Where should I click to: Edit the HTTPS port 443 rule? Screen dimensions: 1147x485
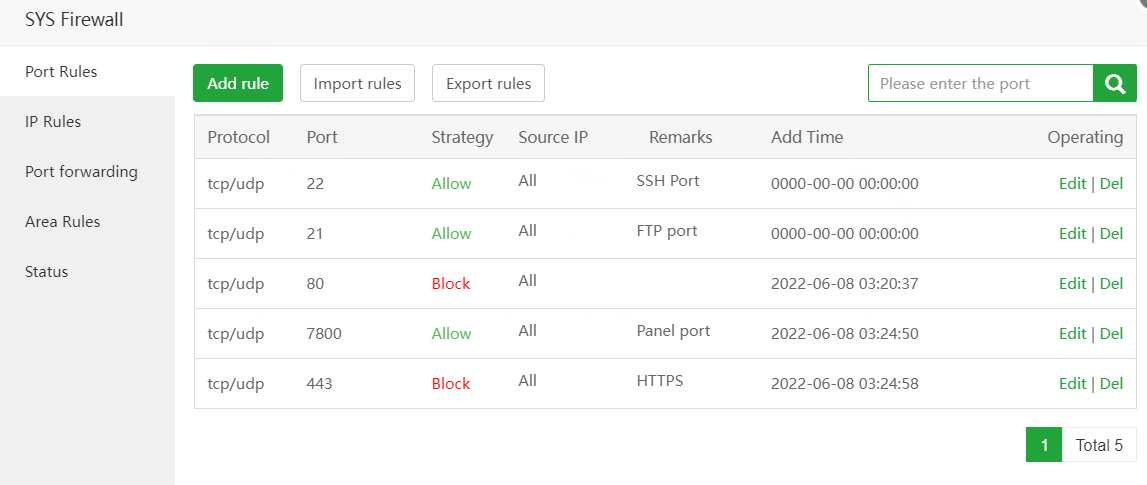[1072, 384]
